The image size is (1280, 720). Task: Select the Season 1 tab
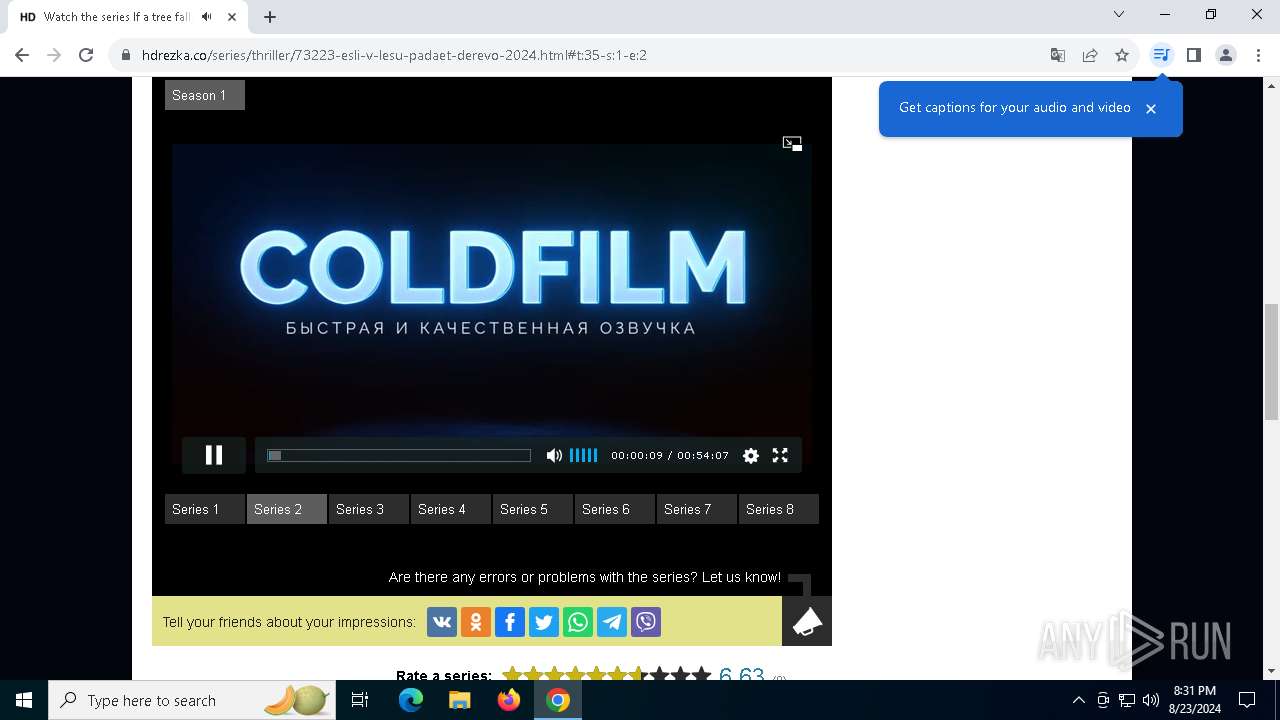point(205,95)
